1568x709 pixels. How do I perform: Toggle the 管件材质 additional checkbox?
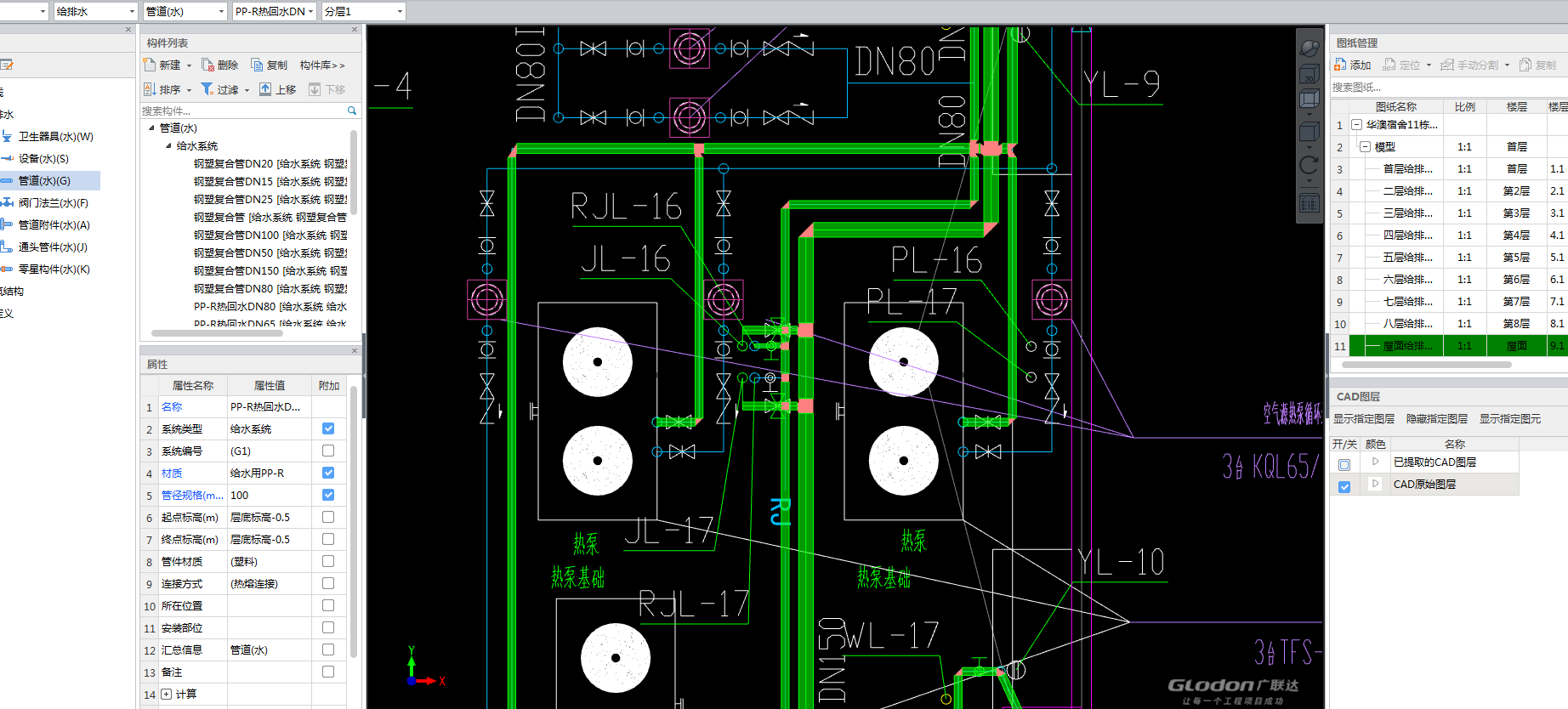pyautogui.click(x=328, y=561)
